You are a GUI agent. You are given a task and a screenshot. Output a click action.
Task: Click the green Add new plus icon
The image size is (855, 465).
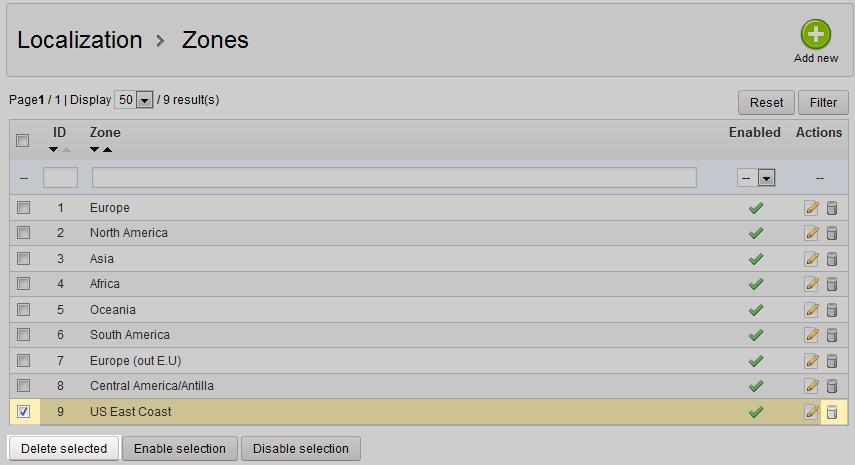tap(816, 35)
